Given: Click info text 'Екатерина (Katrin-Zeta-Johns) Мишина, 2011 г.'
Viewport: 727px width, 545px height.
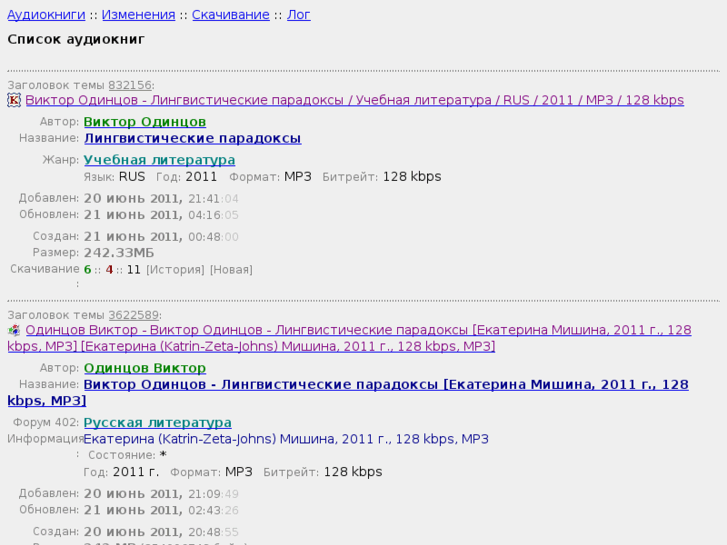Looking at the screenshot, I should [286, 439].
